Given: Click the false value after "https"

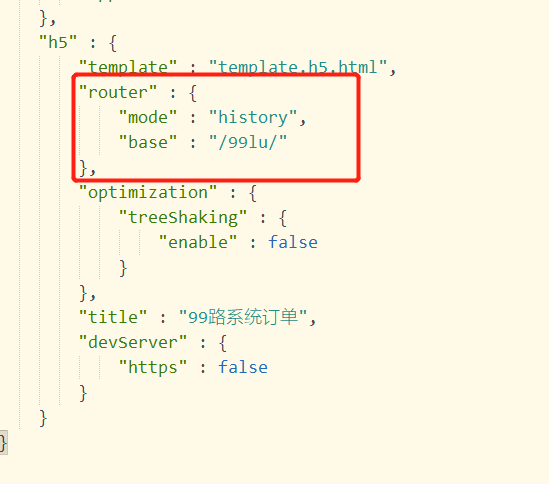Looking at the screenshot, I should click(x=243, y=367).
